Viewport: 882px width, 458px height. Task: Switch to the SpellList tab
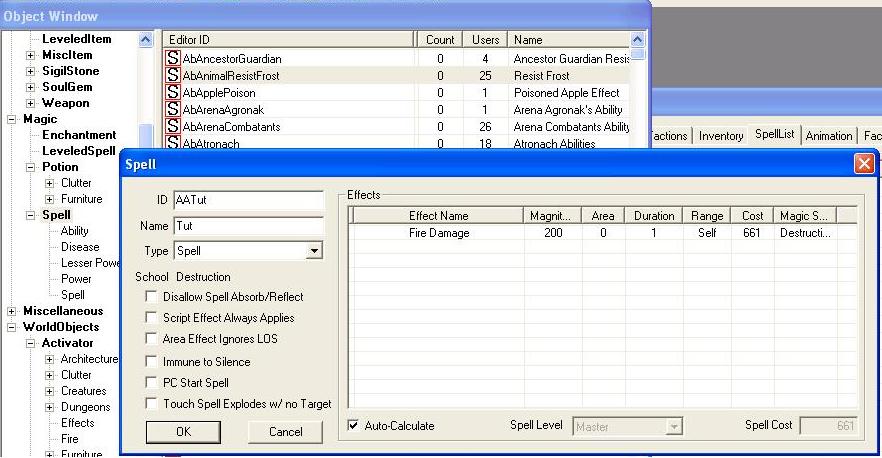point(775,134)
